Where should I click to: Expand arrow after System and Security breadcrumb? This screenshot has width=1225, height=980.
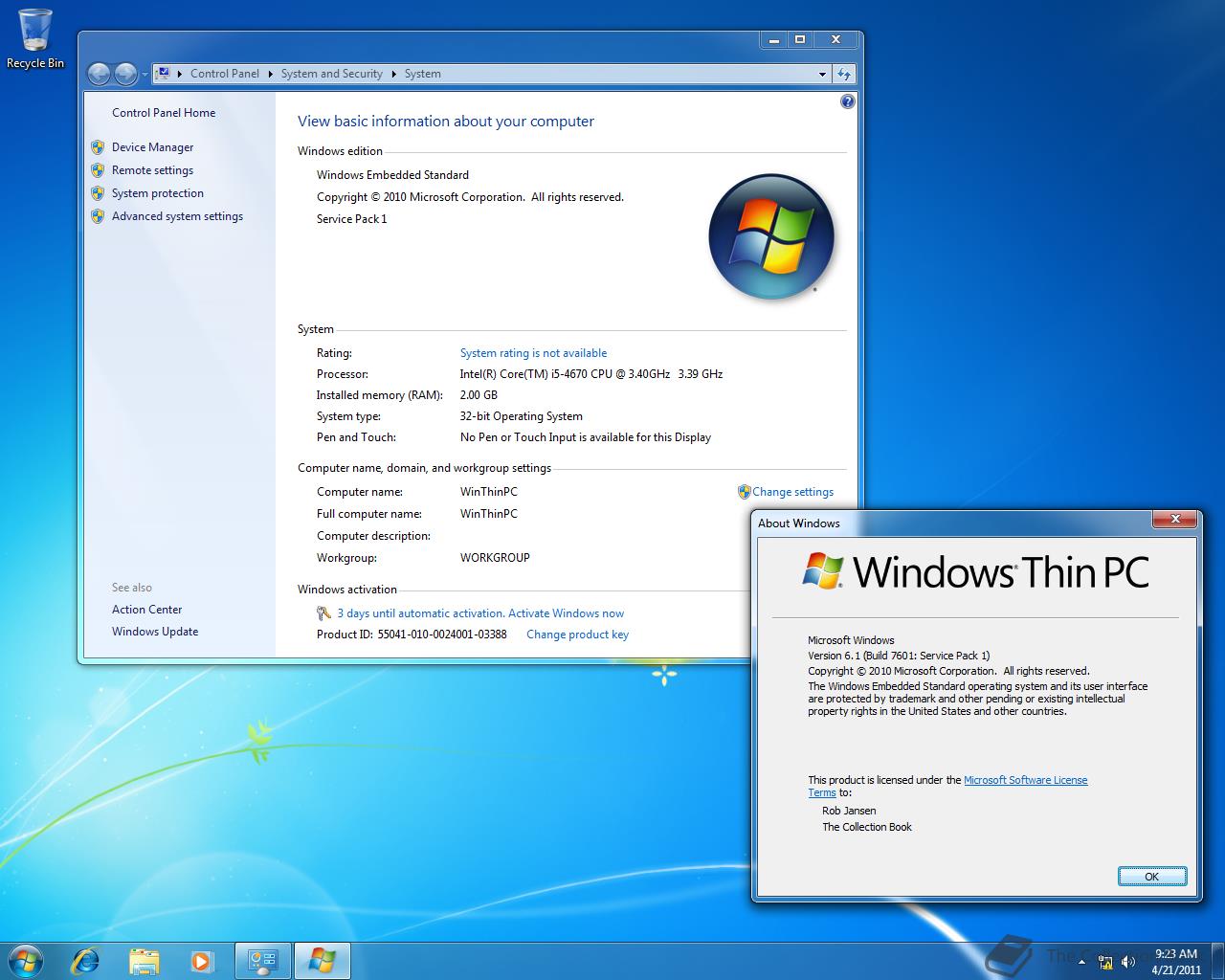point(393,74)
